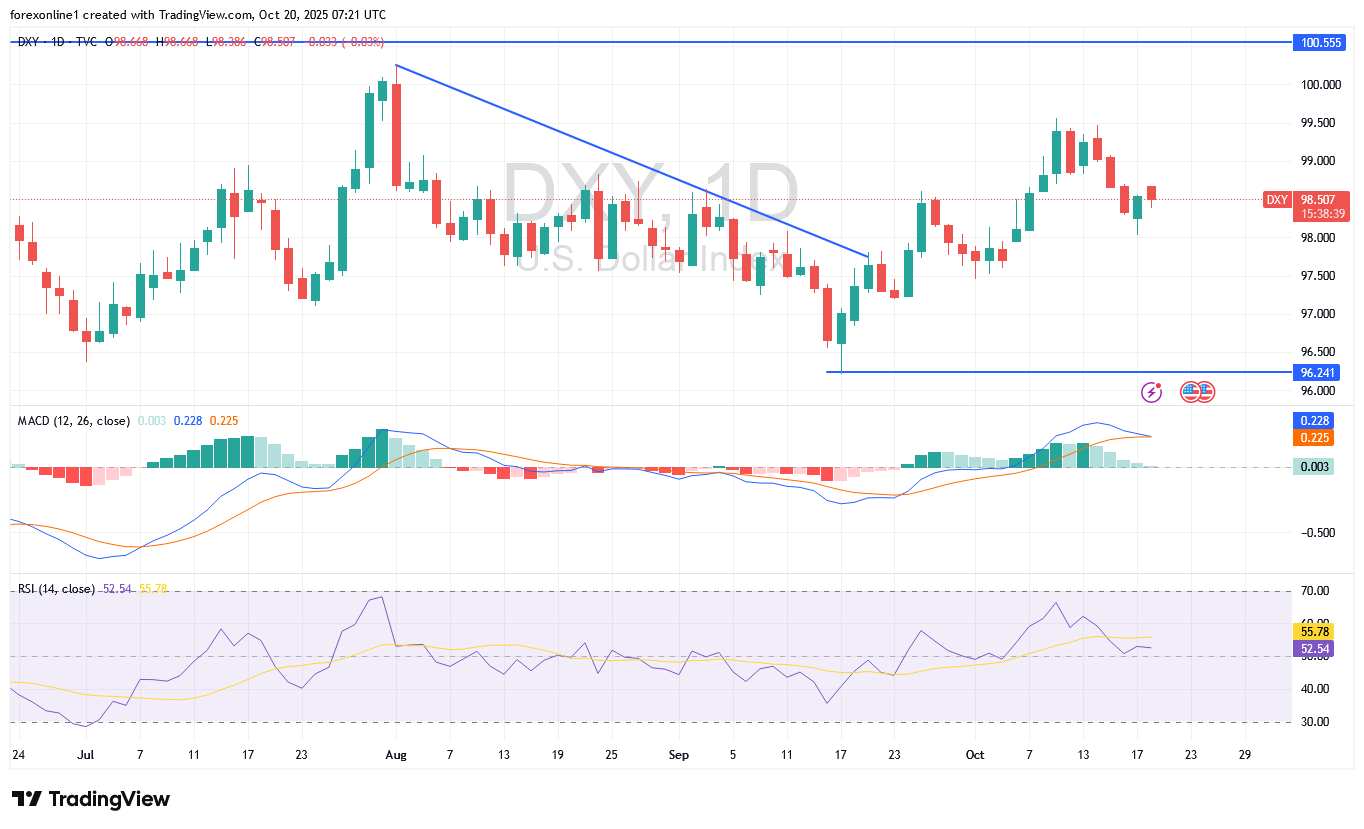Select the 100.555 horizontal line price label
Viewport: 1364px width, 829px height.
1320,43
